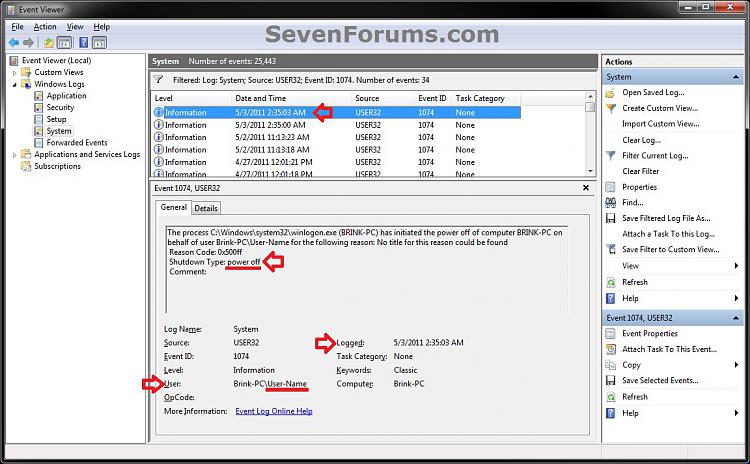Select event logged 5/2/2011 11:13:18 AM
Viewport: 750px width, 464px height.
pyautogui.click(x=336, y=150)
